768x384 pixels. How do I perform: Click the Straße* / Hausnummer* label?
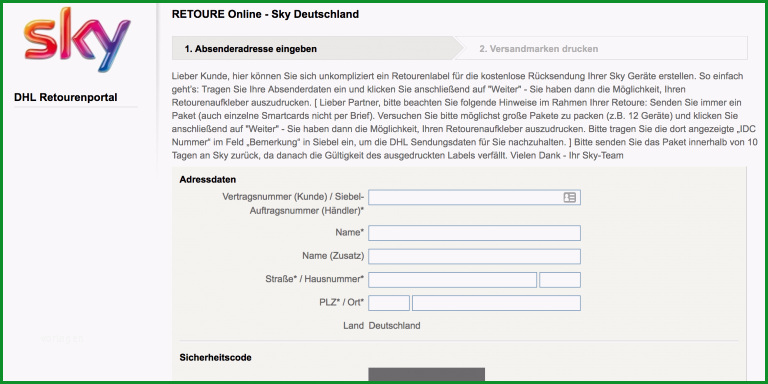[314, 279]
